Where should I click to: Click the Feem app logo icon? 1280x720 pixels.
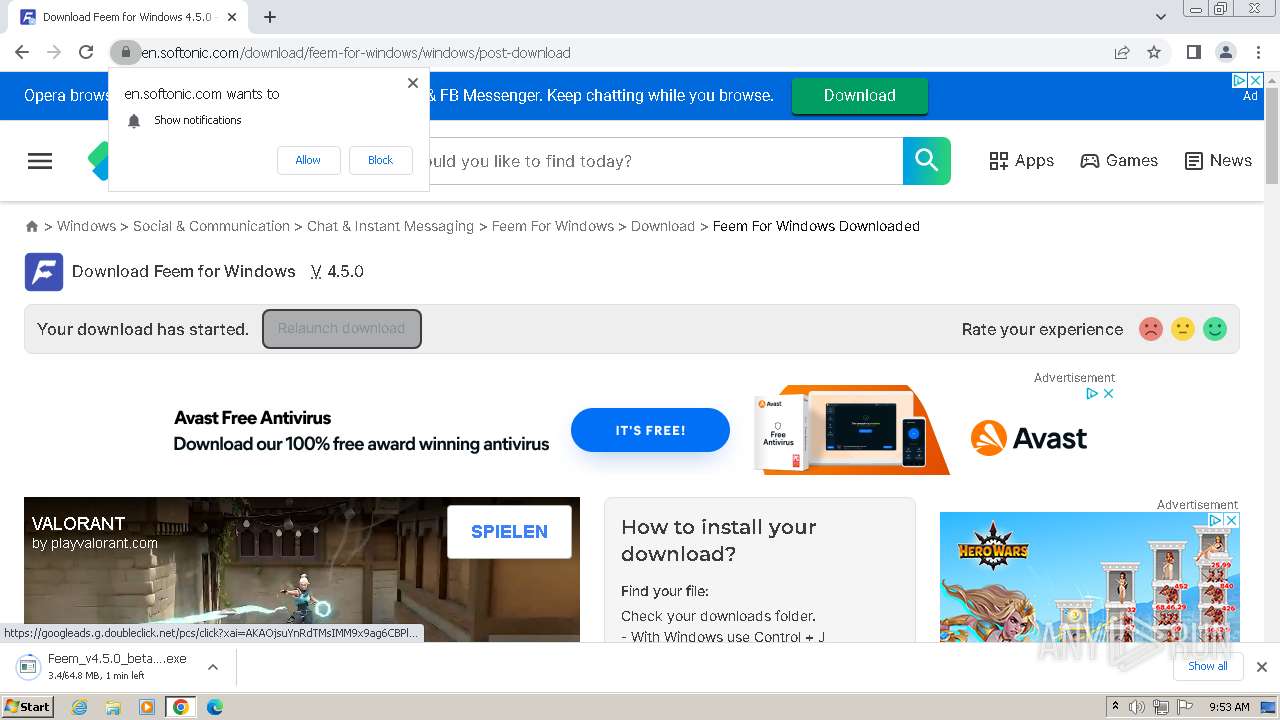[x=44, y=272]
